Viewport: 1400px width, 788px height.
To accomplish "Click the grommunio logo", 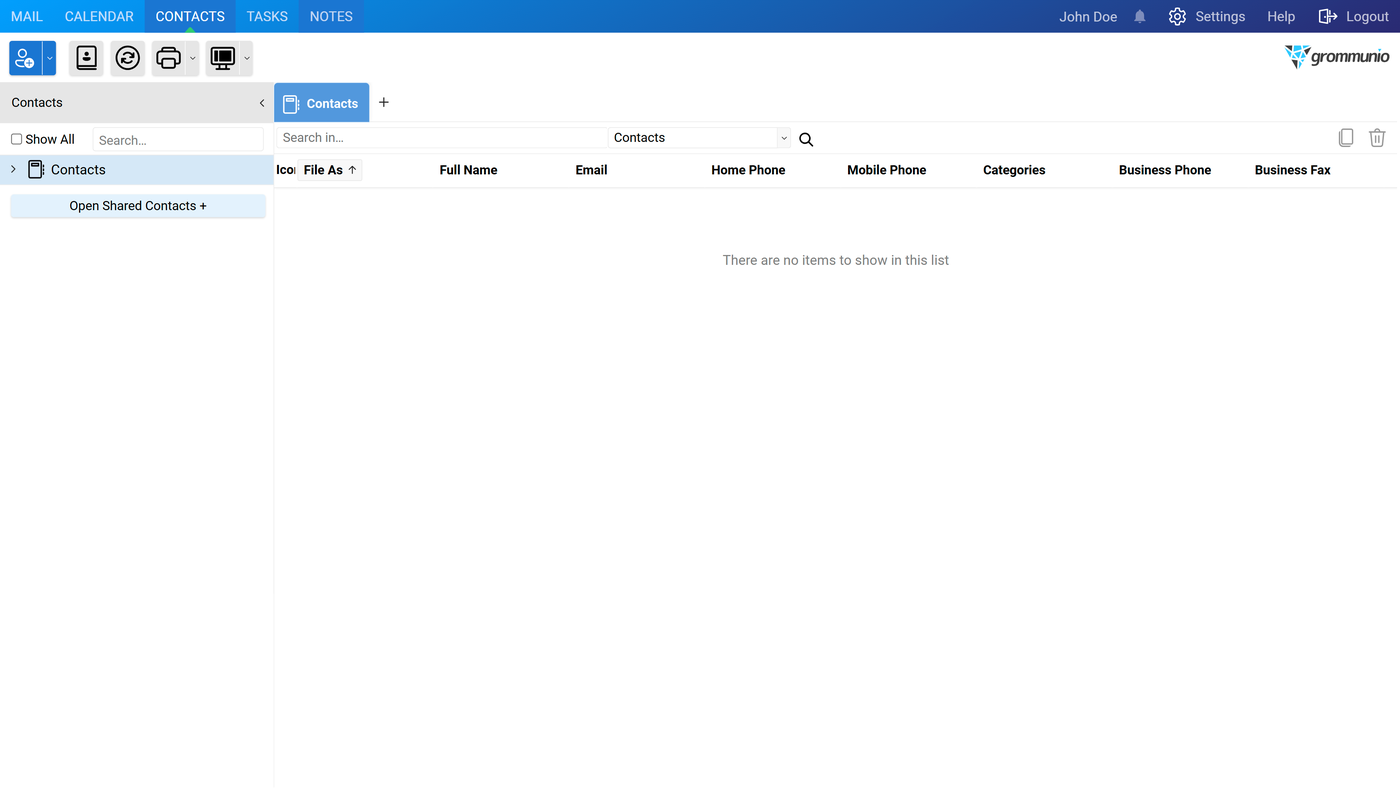I will pos(1337,57).
